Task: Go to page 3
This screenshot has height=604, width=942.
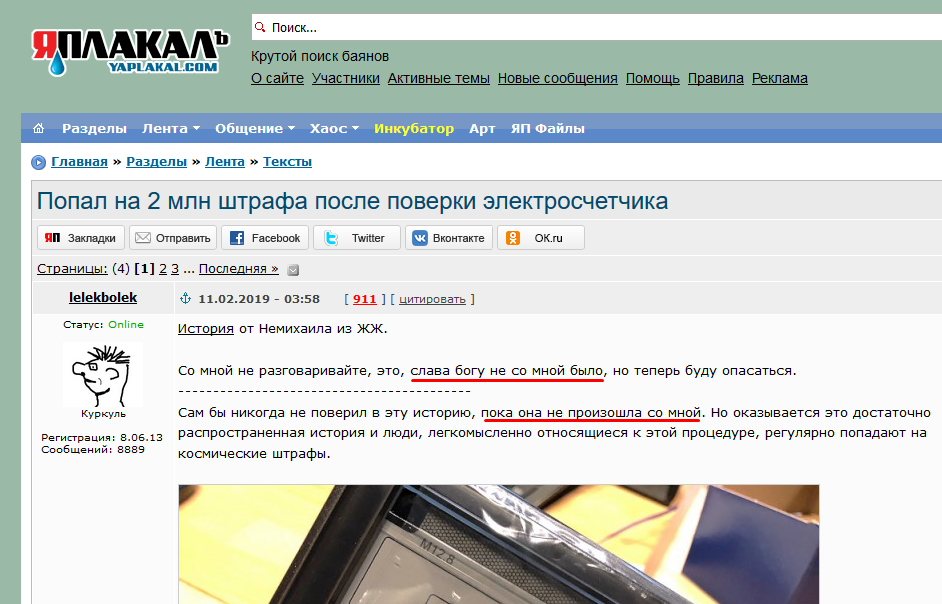Action: (x=175, y=269)
